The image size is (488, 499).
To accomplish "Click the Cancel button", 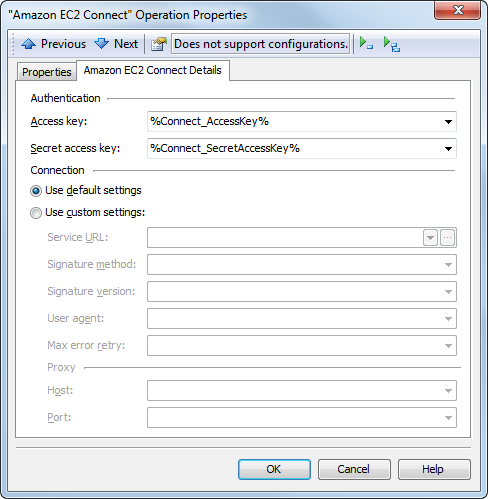I will pos(354,469).
